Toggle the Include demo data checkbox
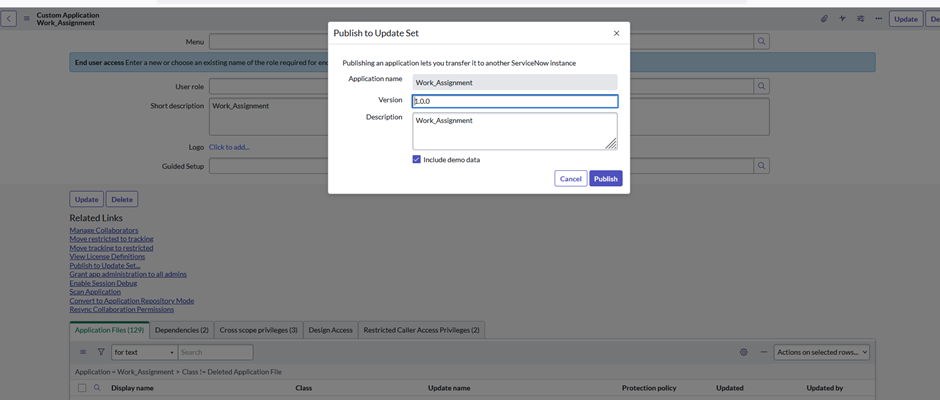The image size is (940, 400). 417,159
